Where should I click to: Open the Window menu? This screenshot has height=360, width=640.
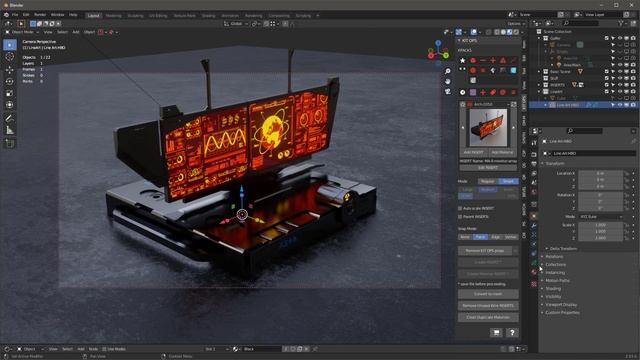tap(58, 15)
